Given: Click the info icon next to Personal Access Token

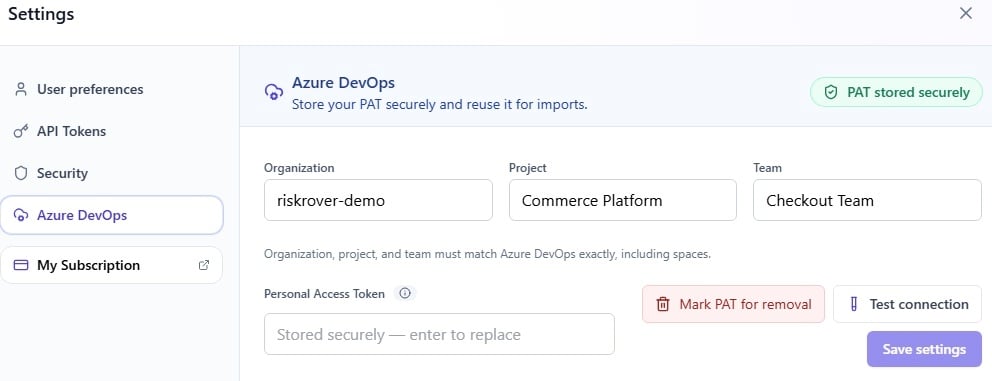Looking at the screenshot, I should [x=405, y=293].
